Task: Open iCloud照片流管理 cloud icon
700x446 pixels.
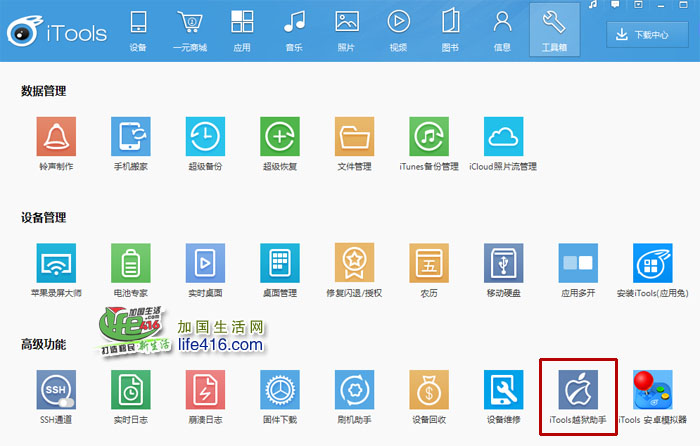Action: tap(503, 136)
